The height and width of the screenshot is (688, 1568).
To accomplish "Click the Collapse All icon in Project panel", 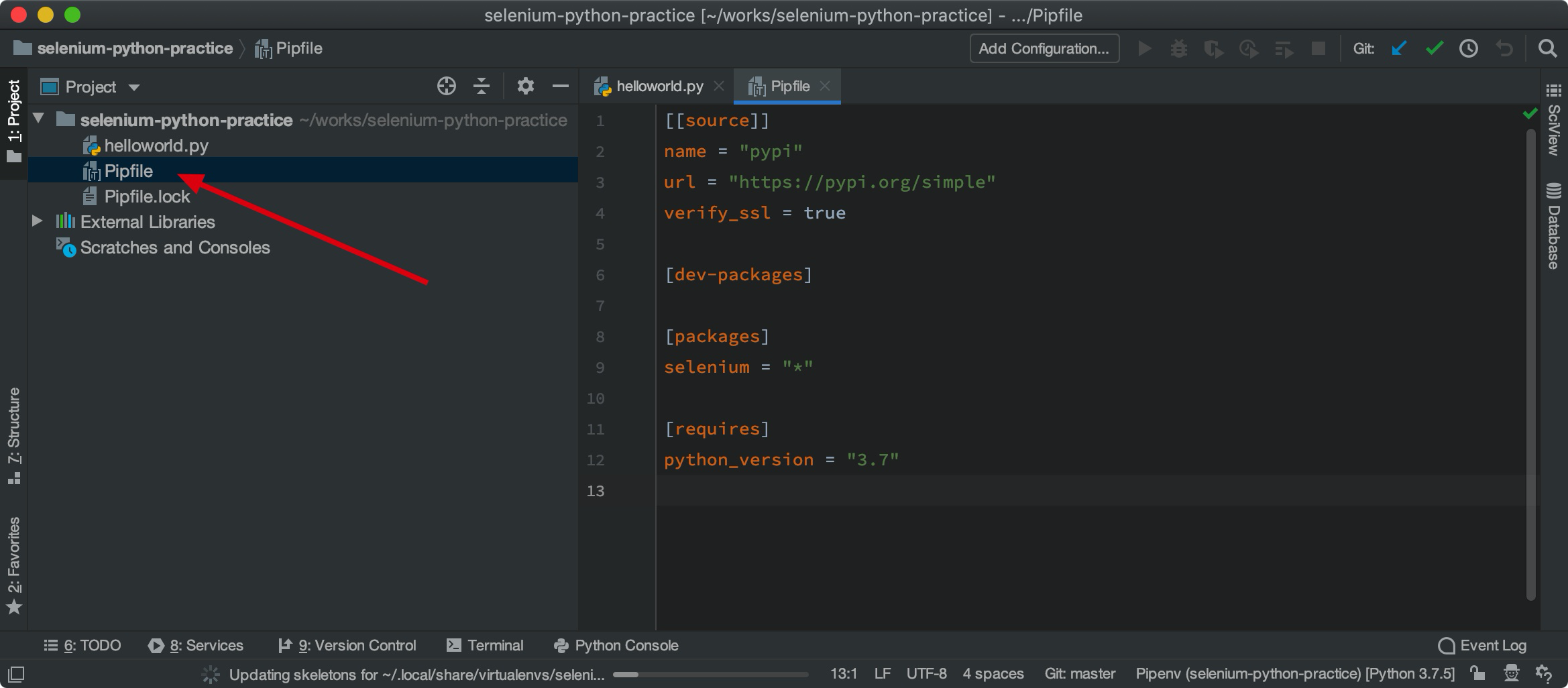I will [x=482, y=86].
